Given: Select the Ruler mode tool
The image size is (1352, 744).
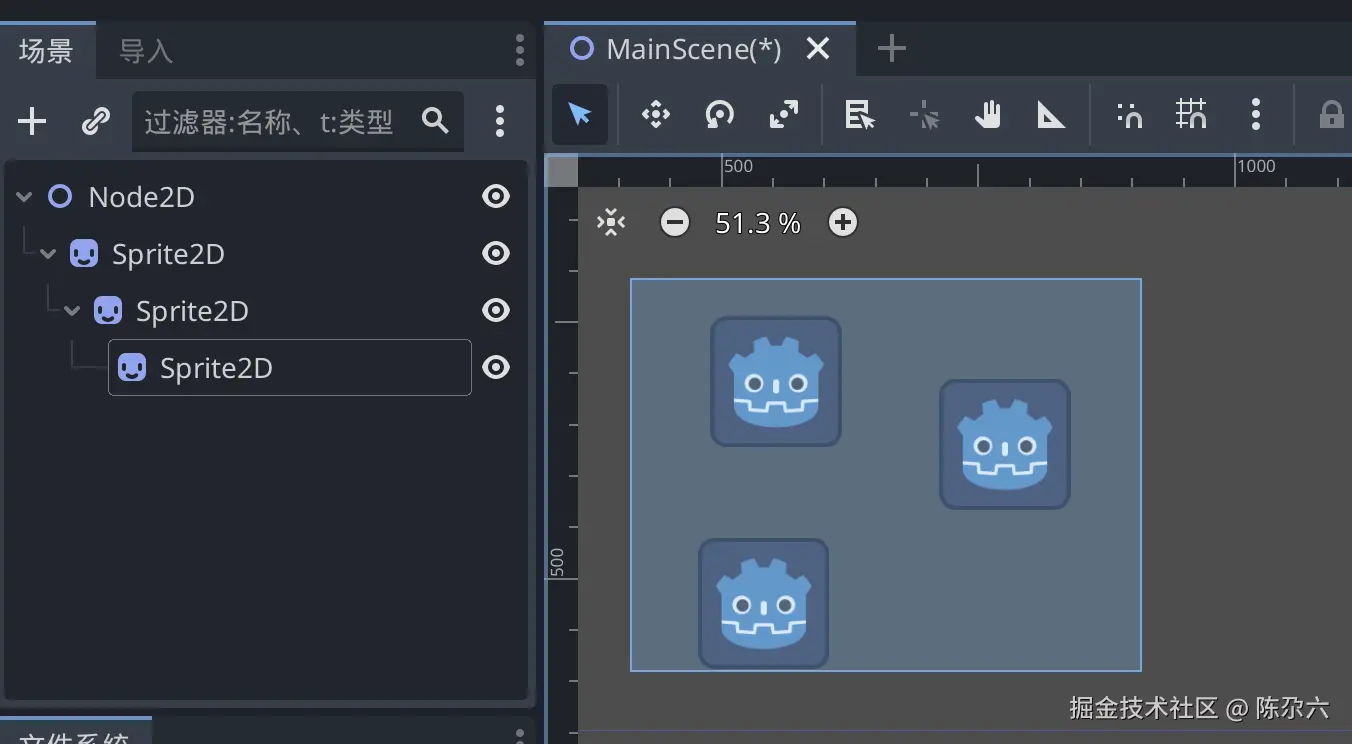Looking at the screenshot, I should point(1051,115).
